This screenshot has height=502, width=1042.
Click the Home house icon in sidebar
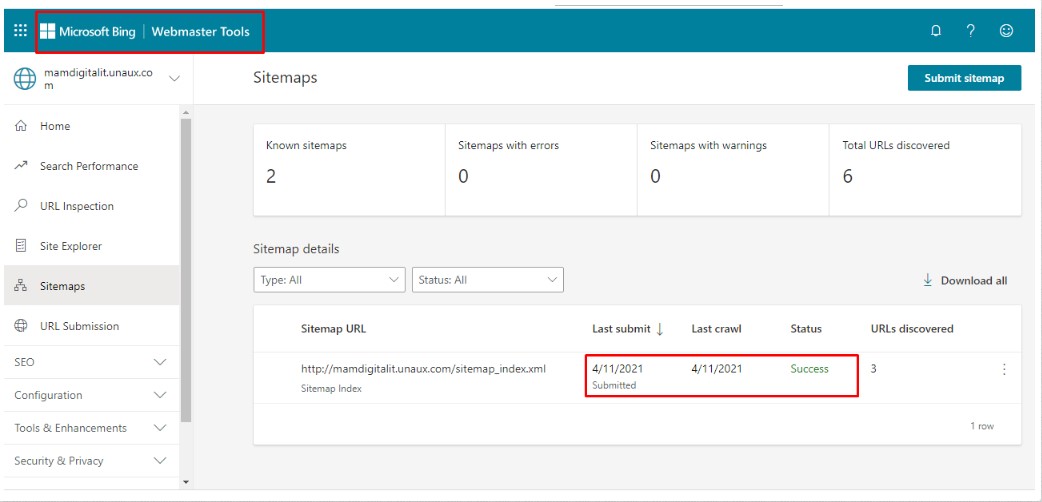pyautogui.click(x=21, y=126)
